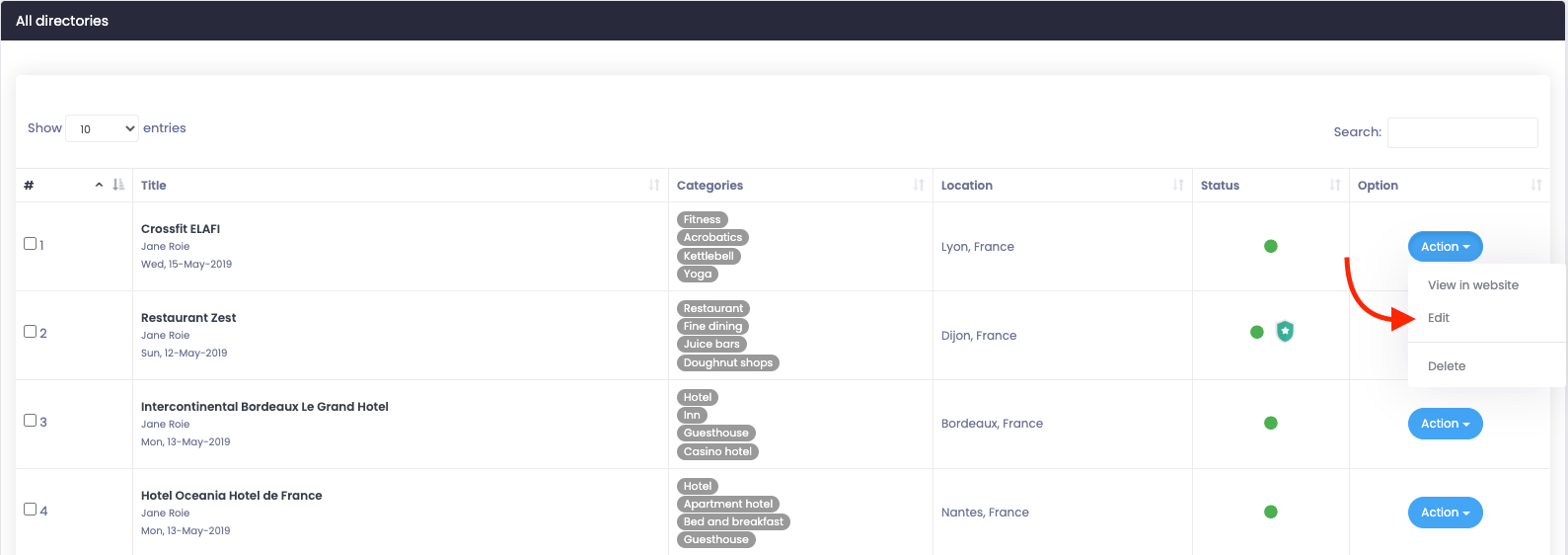
Task: Click the Bed and breakfast category tag
Action: [733, 521]
